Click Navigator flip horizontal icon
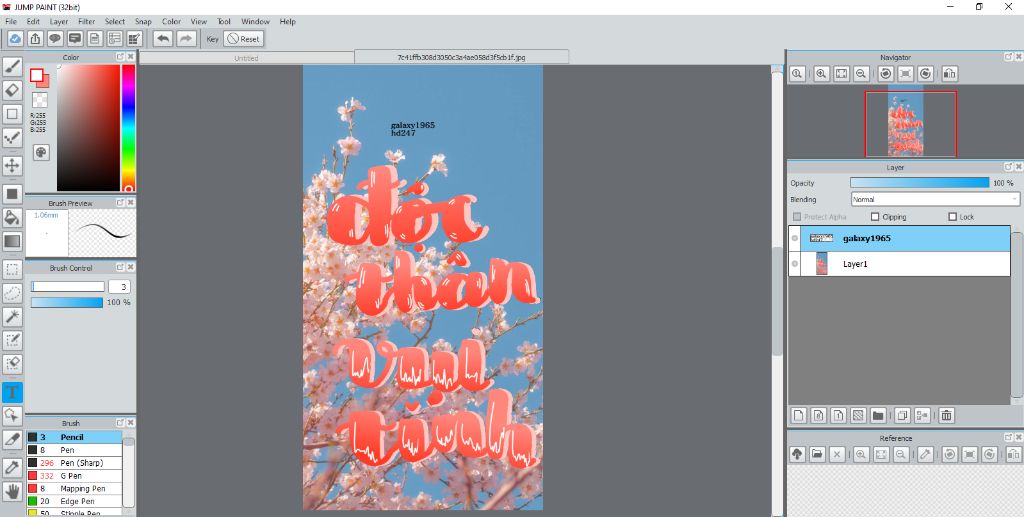The height and width of the screenshot is (517, 1024). click(x=950, y=74)
